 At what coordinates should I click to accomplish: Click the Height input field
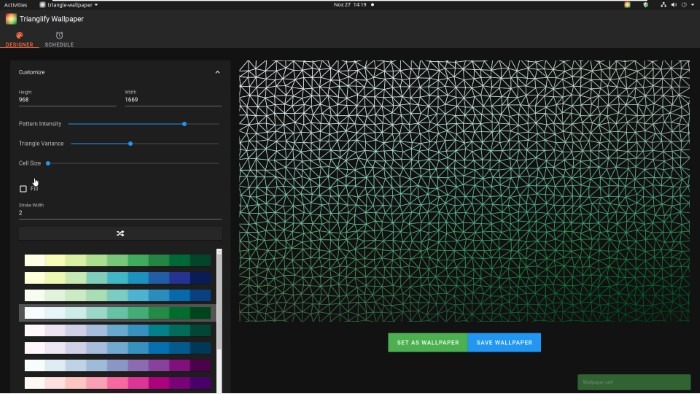click(67, 100)
